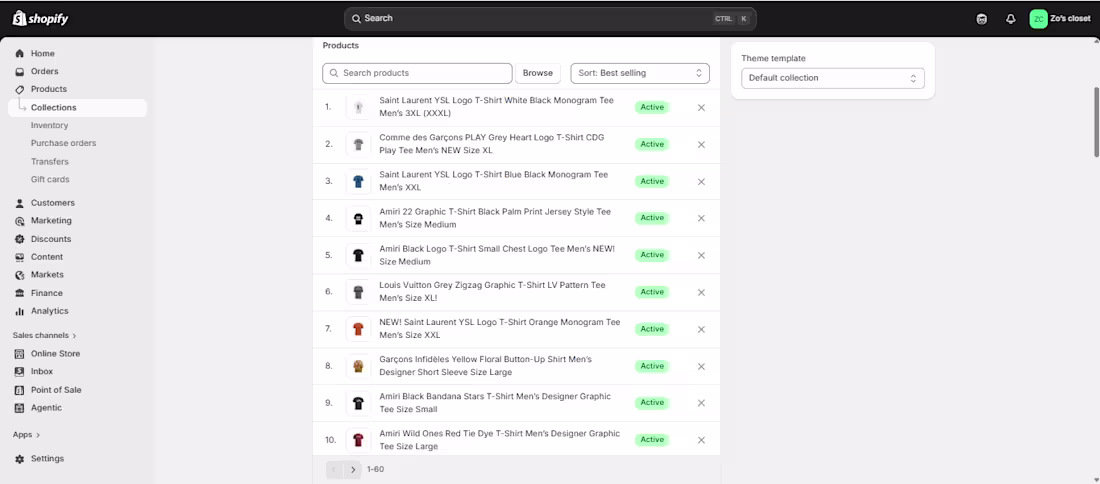The height and width of the screenshot is (484, 1100).
Task: Click the Content image icon
Action: pyautogui.click(x=20, y=257)
